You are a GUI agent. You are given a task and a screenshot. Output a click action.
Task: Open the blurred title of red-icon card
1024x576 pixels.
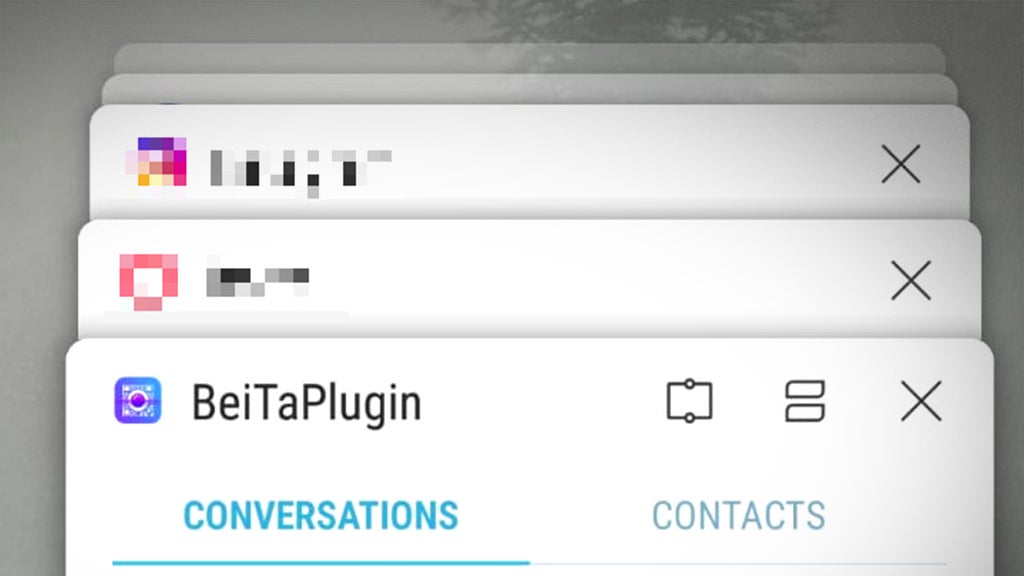coord(257,282)
